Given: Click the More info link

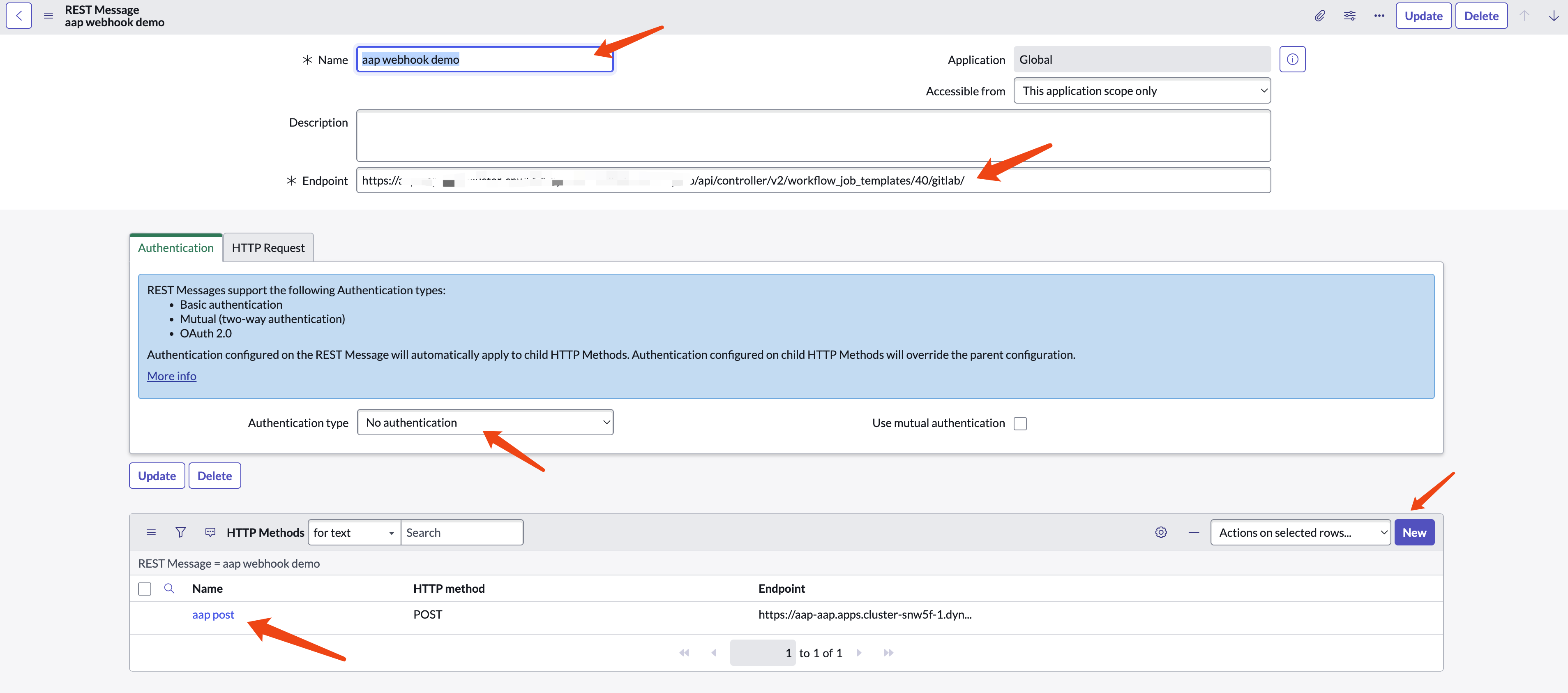Looking at the screenshot, I should click(x=172, y=377).
